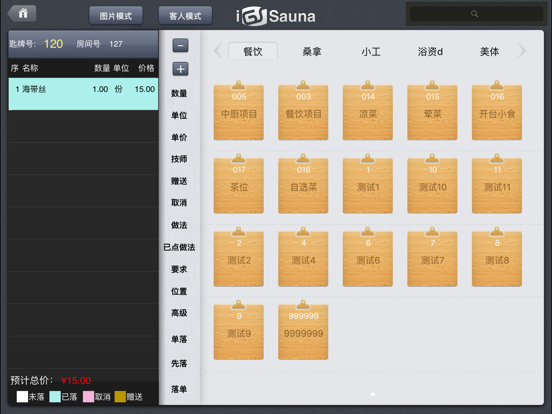Click the 价格 column header
The height and width of the screenshot is (414, 552).
click(x=146, y=68)
